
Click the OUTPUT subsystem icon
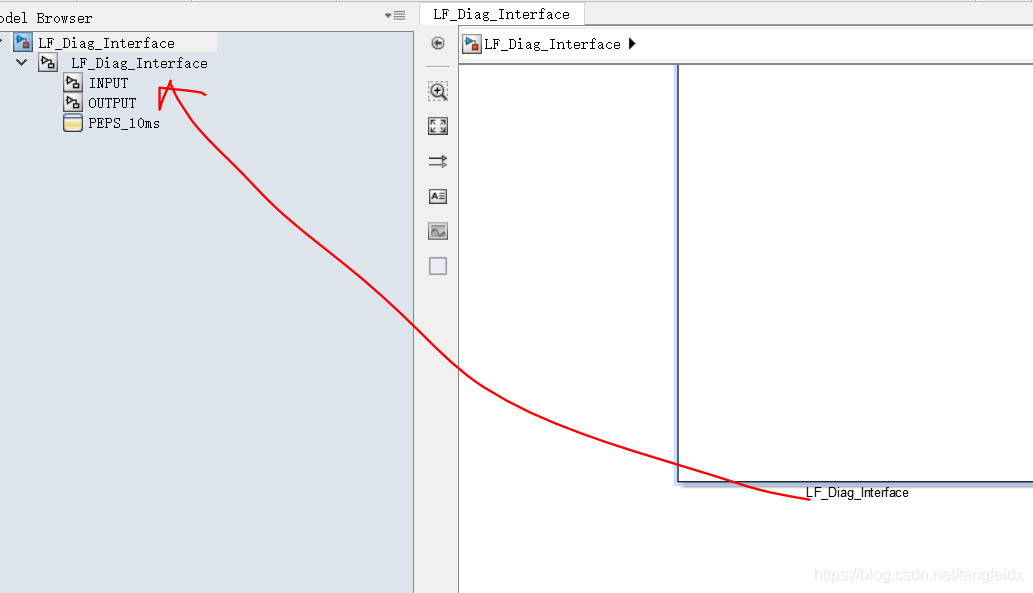pyautogui.click(x=72, y=102)
